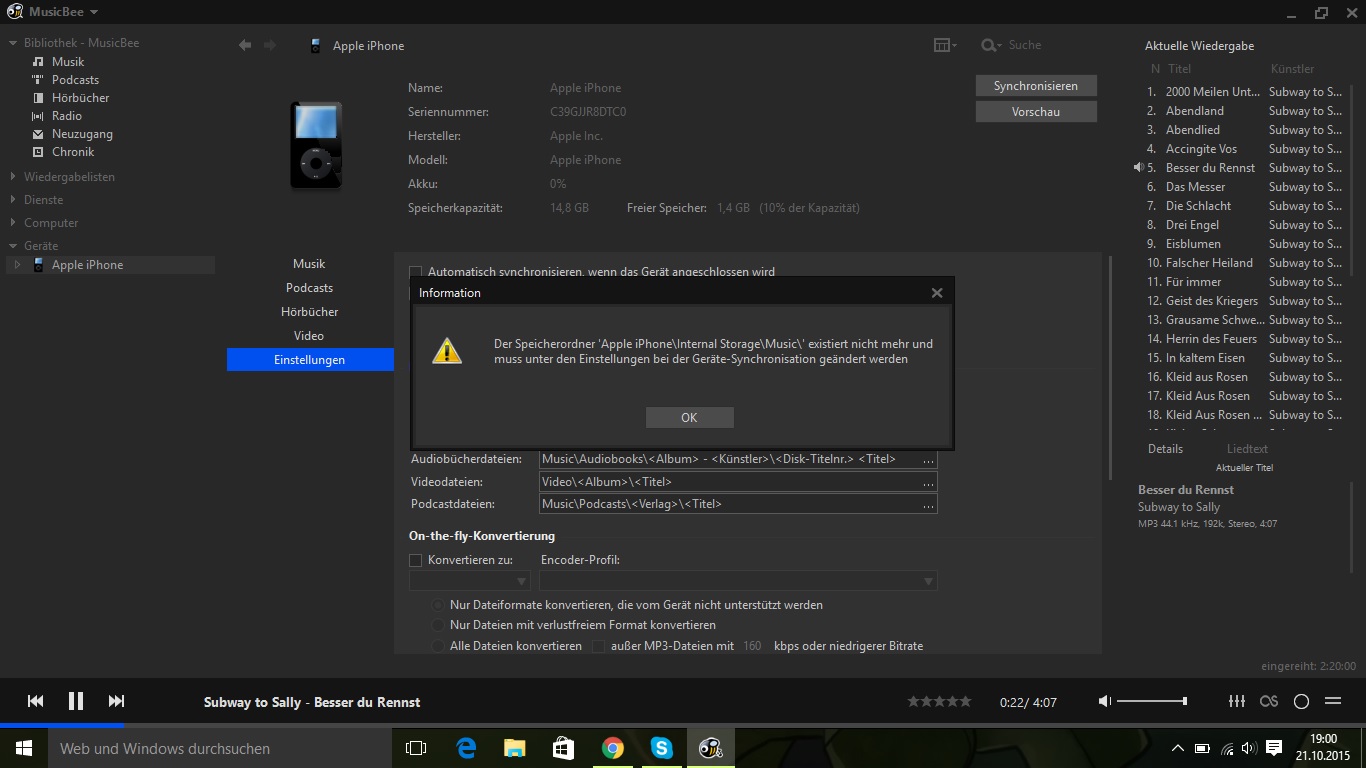
Task: Click the back navigation arrow
Action: 245,45
